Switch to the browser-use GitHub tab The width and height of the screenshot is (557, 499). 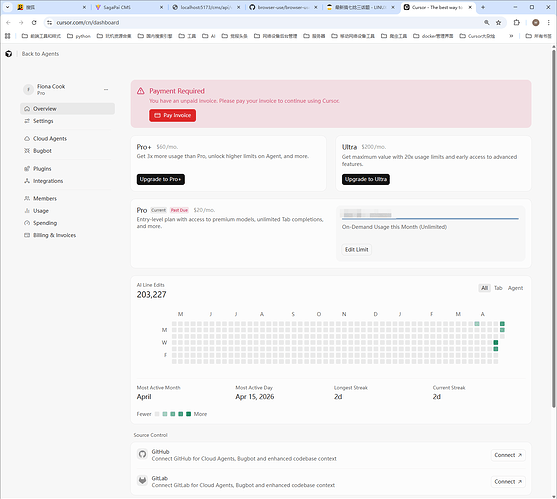283,7
